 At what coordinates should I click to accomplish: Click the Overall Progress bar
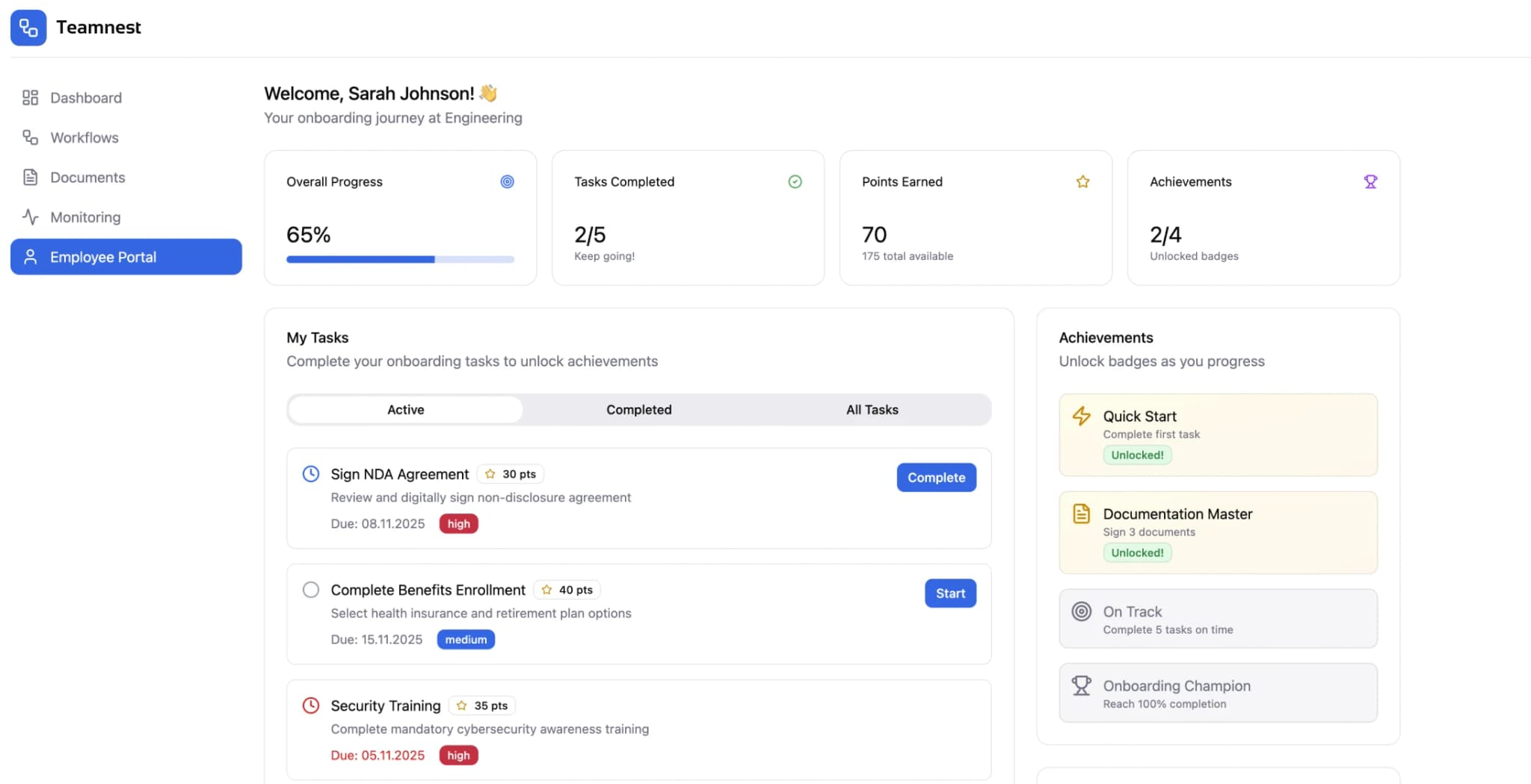pos(400,259)
